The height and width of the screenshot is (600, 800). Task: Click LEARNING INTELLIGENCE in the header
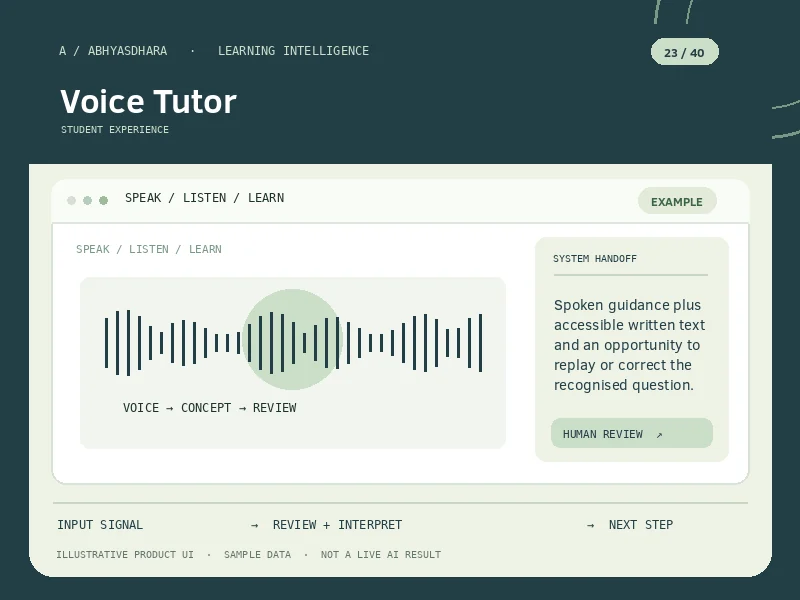coord(293,51)
